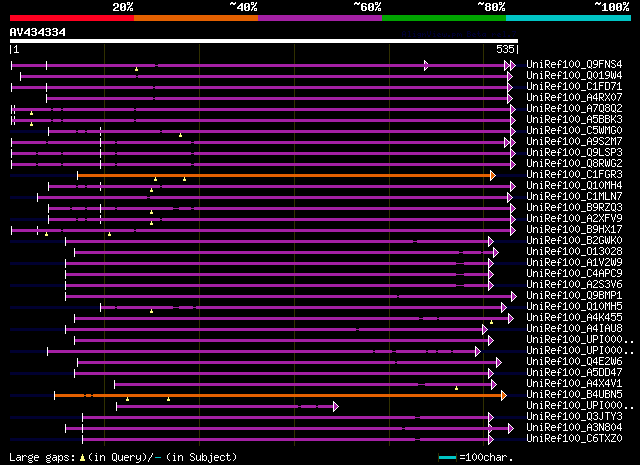This screenshot has width=640, height=465.
Task: Click hit label UniRef100_A7Q8Q2
Action: [x=574, y=109]
